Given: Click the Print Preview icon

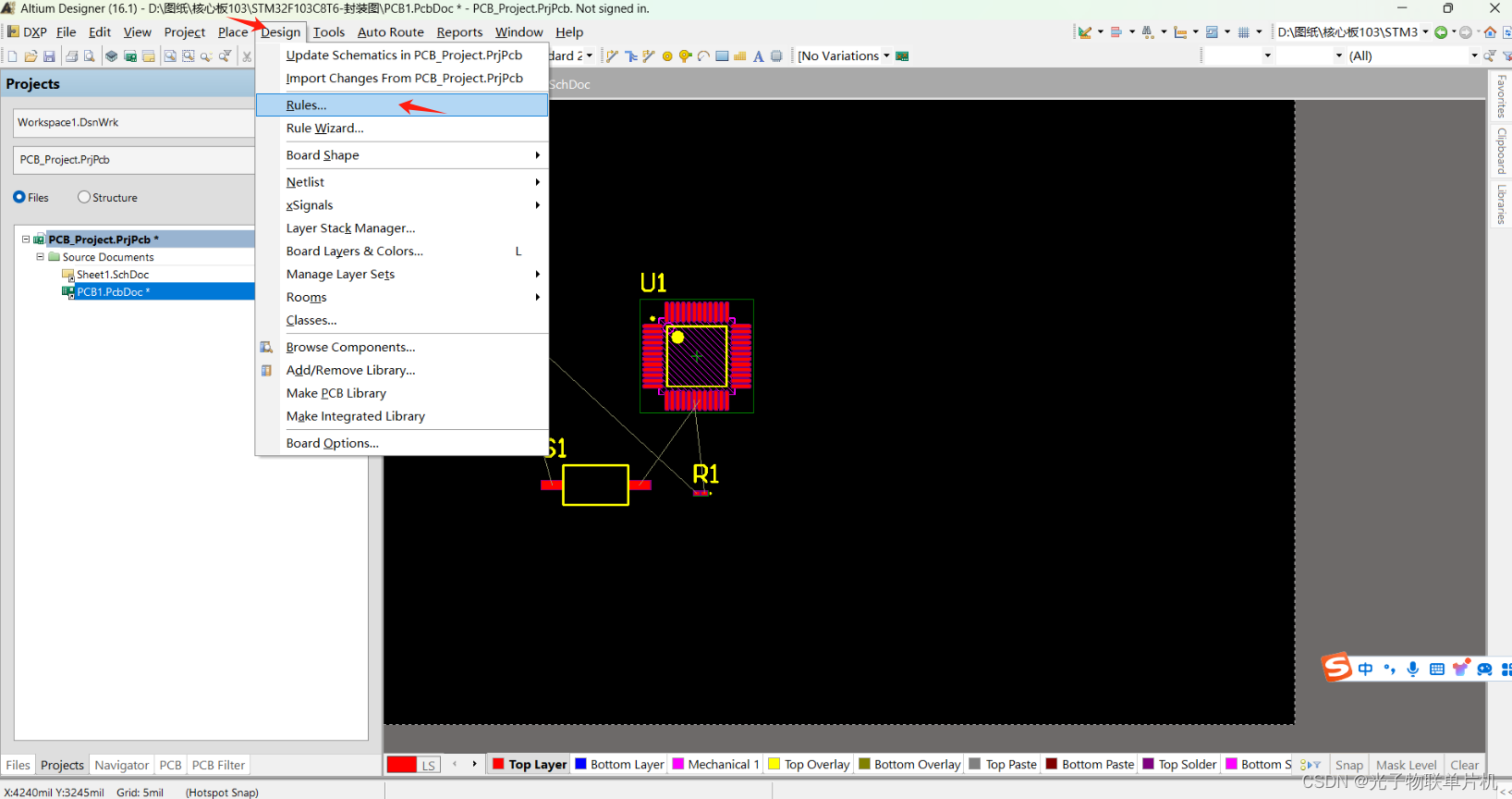Looking at the screenshot, I should click(x=89, y=56).
